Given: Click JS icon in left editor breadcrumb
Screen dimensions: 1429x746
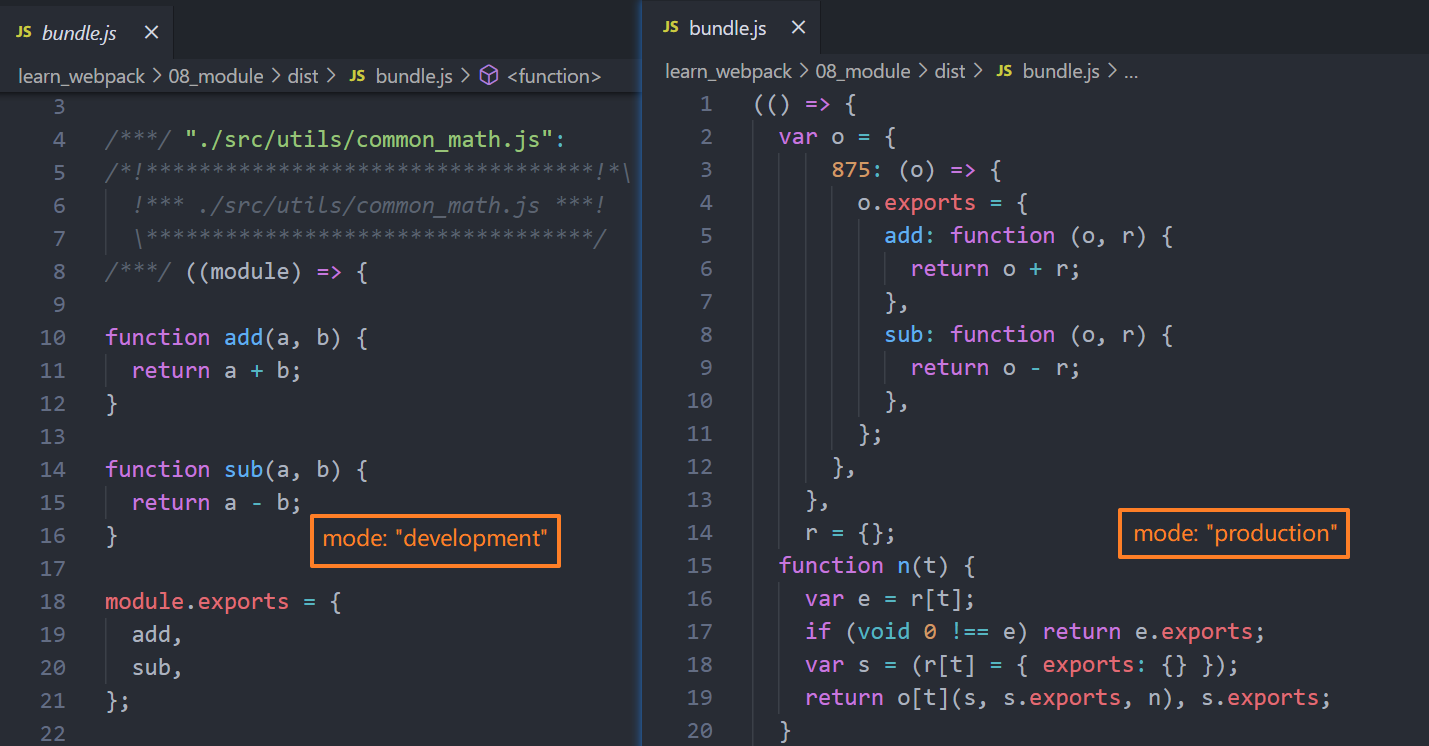Looking at the screenshot, I should [357, 76].
